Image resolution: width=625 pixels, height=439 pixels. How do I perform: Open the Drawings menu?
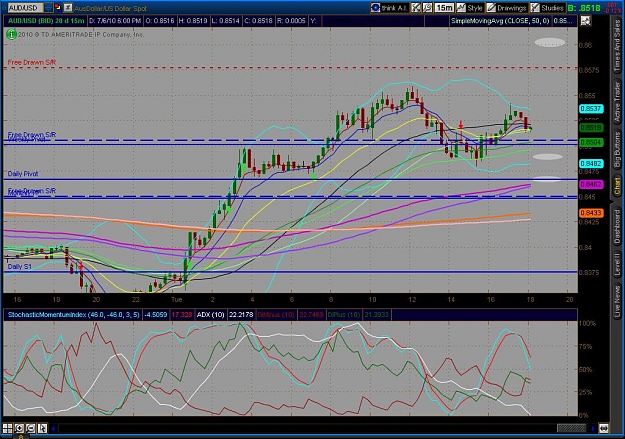coord(507,8)
